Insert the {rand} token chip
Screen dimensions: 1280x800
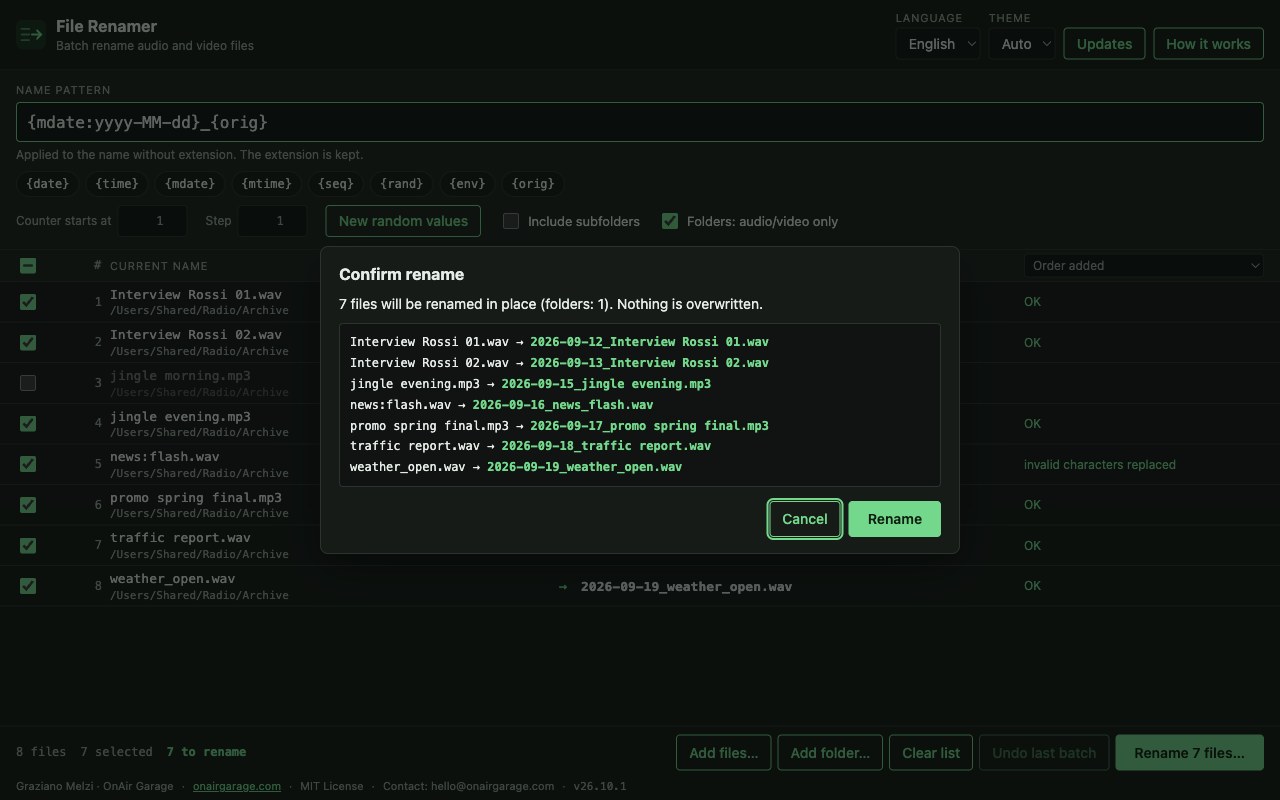(402, 184)
